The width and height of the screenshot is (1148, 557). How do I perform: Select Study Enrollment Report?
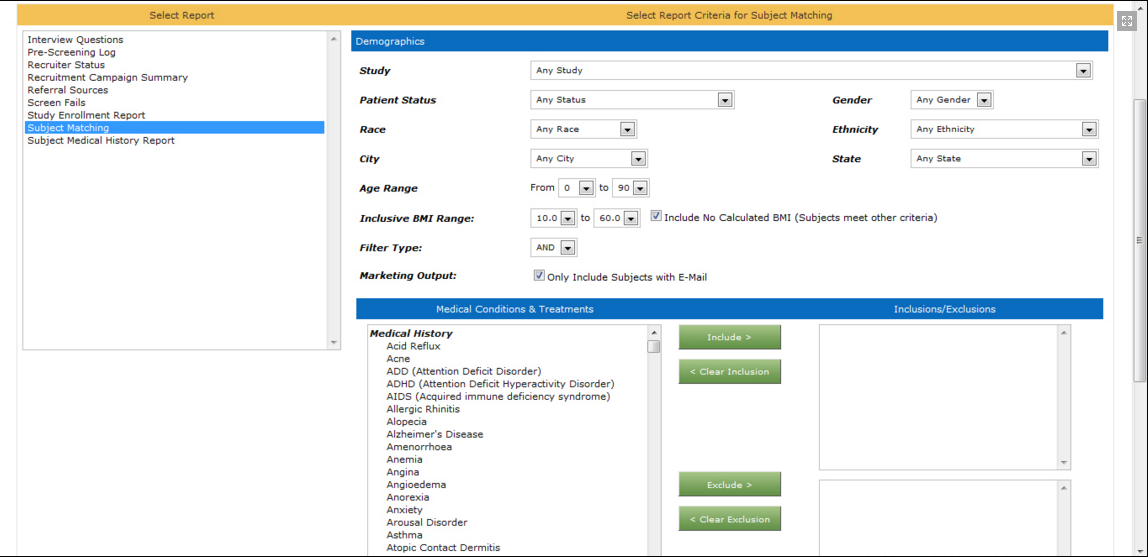pos(86,115)
